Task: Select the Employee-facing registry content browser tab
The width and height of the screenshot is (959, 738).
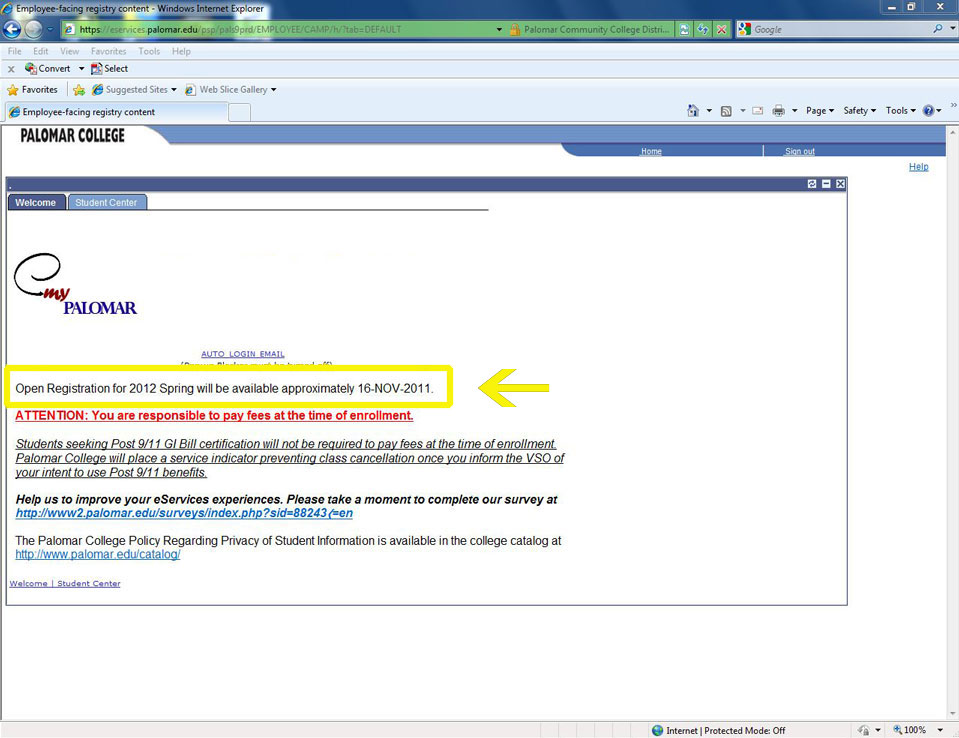Action: click(x=116, y=112)
